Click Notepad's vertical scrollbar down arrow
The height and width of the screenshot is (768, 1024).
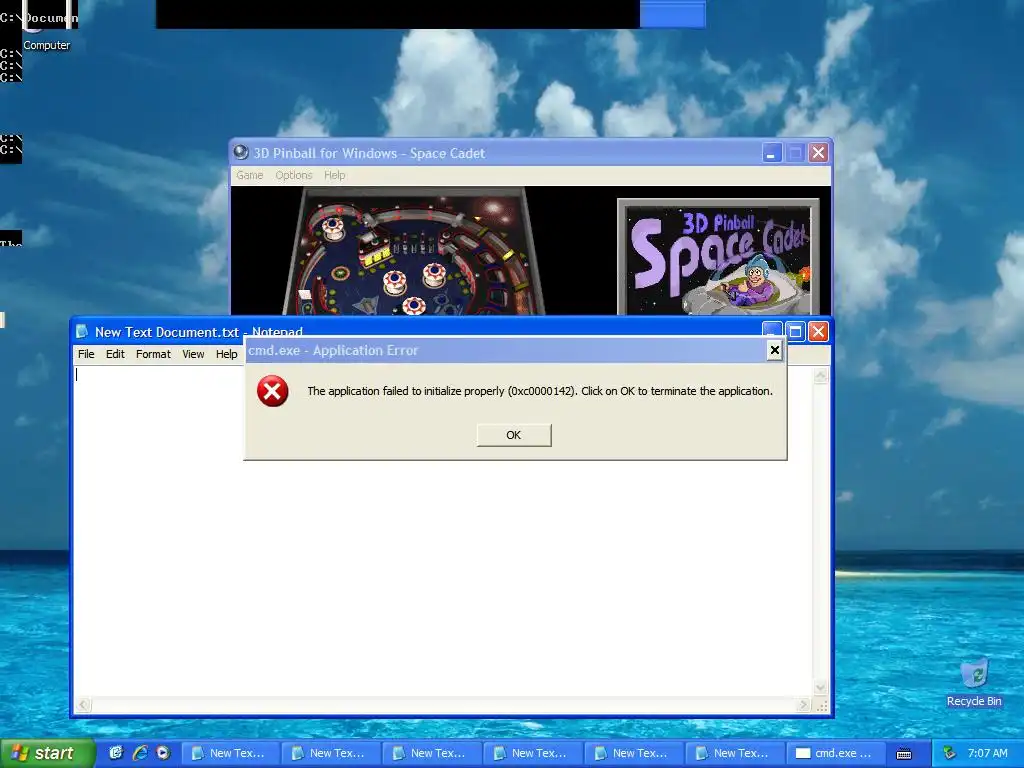(821, 688)
